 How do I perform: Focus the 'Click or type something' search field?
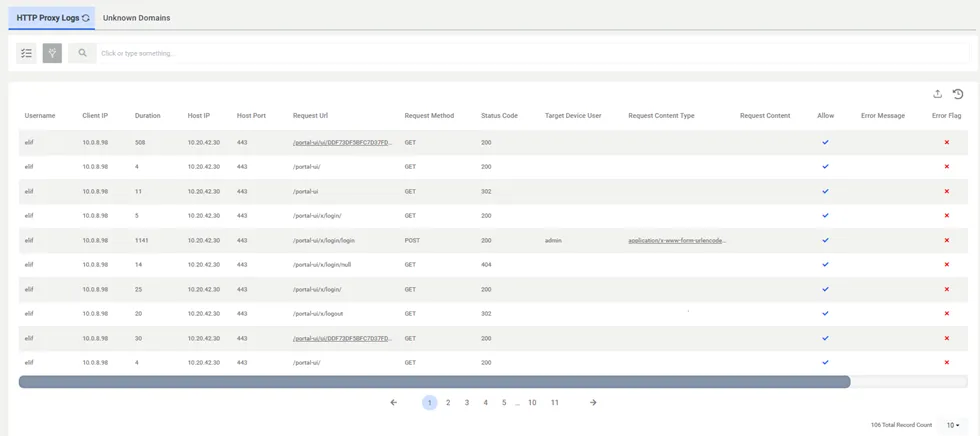[x=532, y=53]
